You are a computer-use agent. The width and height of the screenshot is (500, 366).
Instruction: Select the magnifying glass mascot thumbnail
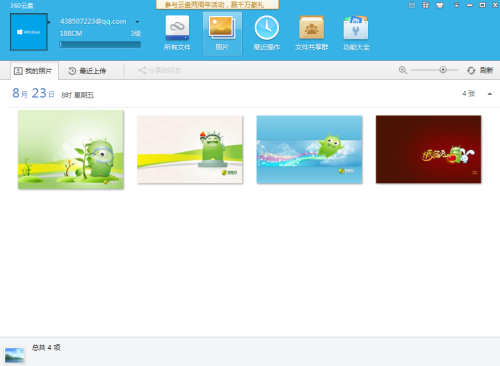[x=71, y=150]
